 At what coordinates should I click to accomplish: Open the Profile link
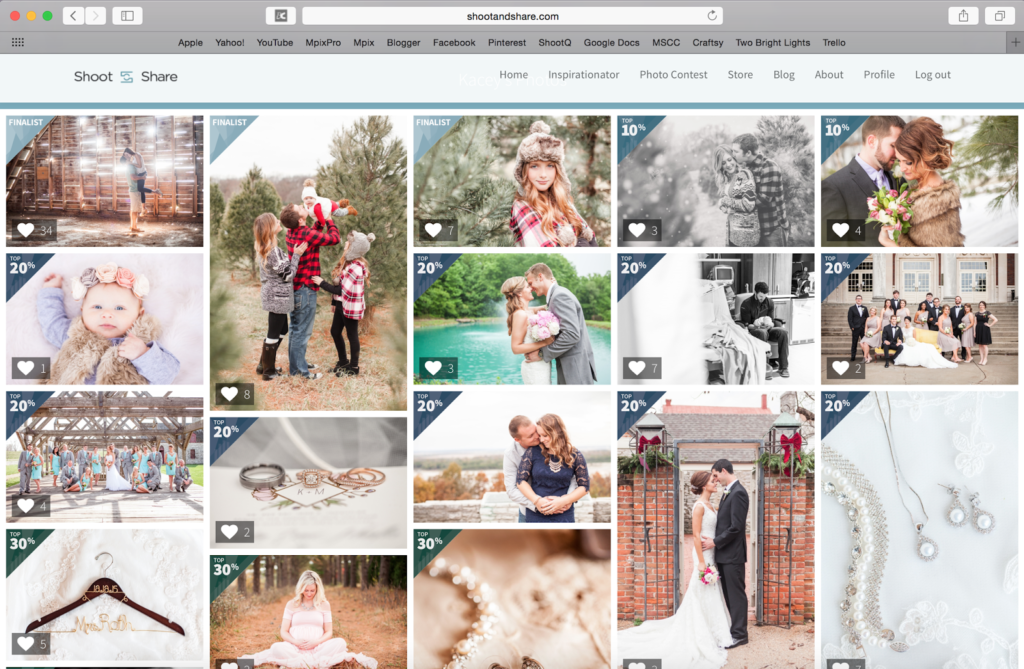point(879,75)
